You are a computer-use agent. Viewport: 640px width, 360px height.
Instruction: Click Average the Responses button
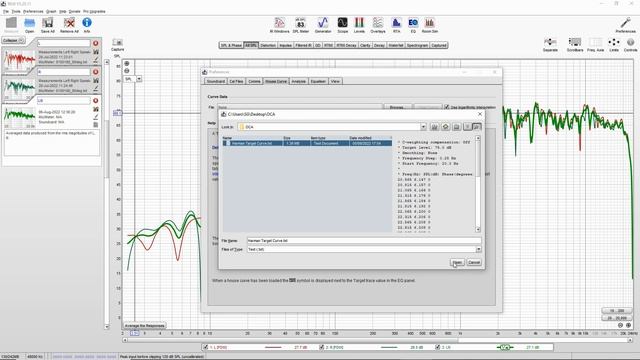pos(144,326)
